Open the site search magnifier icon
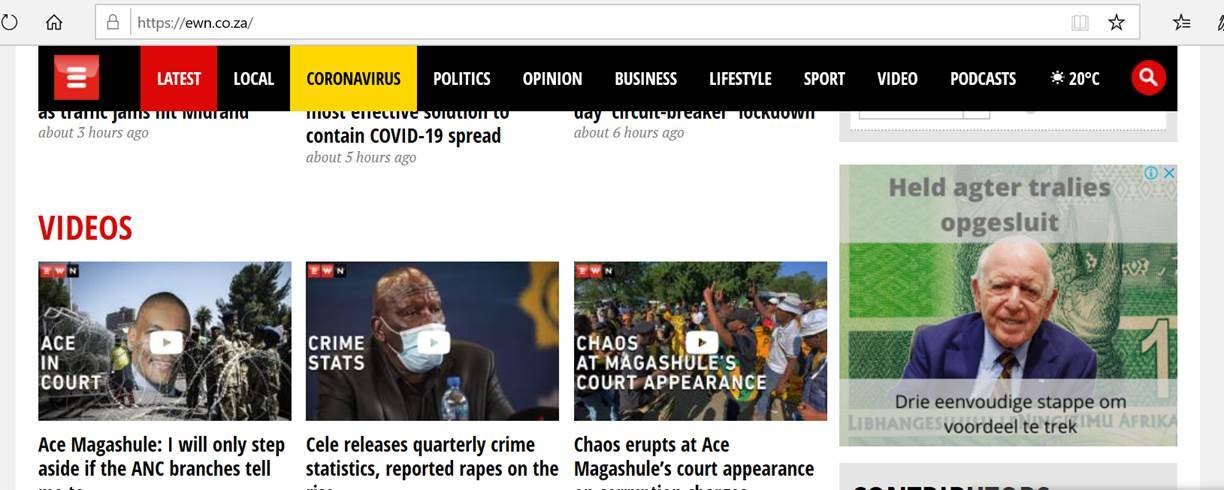The height and width of the screenshot is (490, 1224). point(1148,78)
